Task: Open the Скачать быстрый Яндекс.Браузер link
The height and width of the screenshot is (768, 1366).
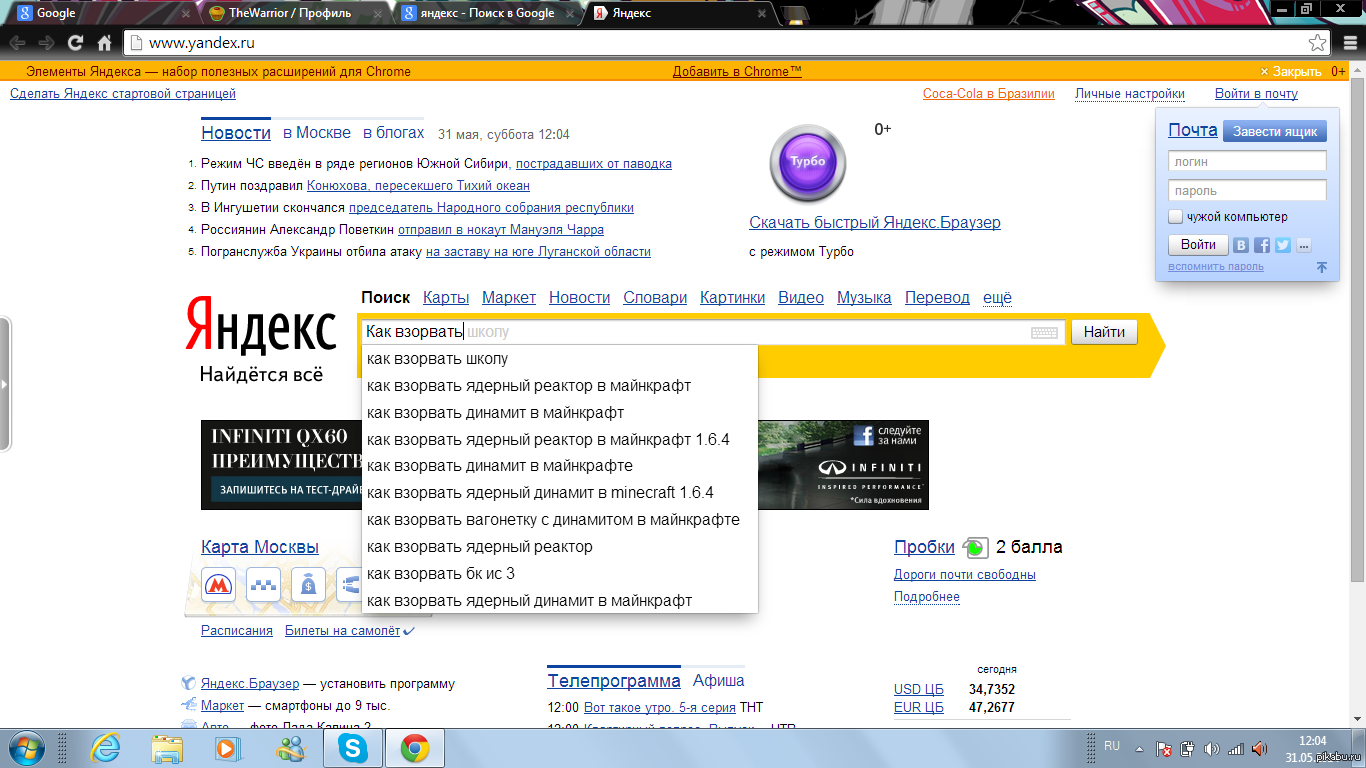Action: tap(875, 222)
